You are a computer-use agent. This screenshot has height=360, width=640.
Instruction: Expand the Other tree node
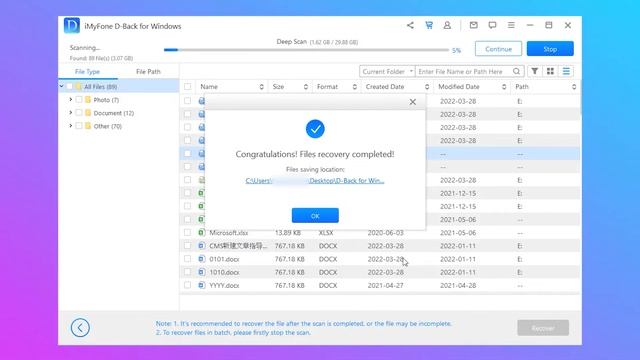(71, 126)
